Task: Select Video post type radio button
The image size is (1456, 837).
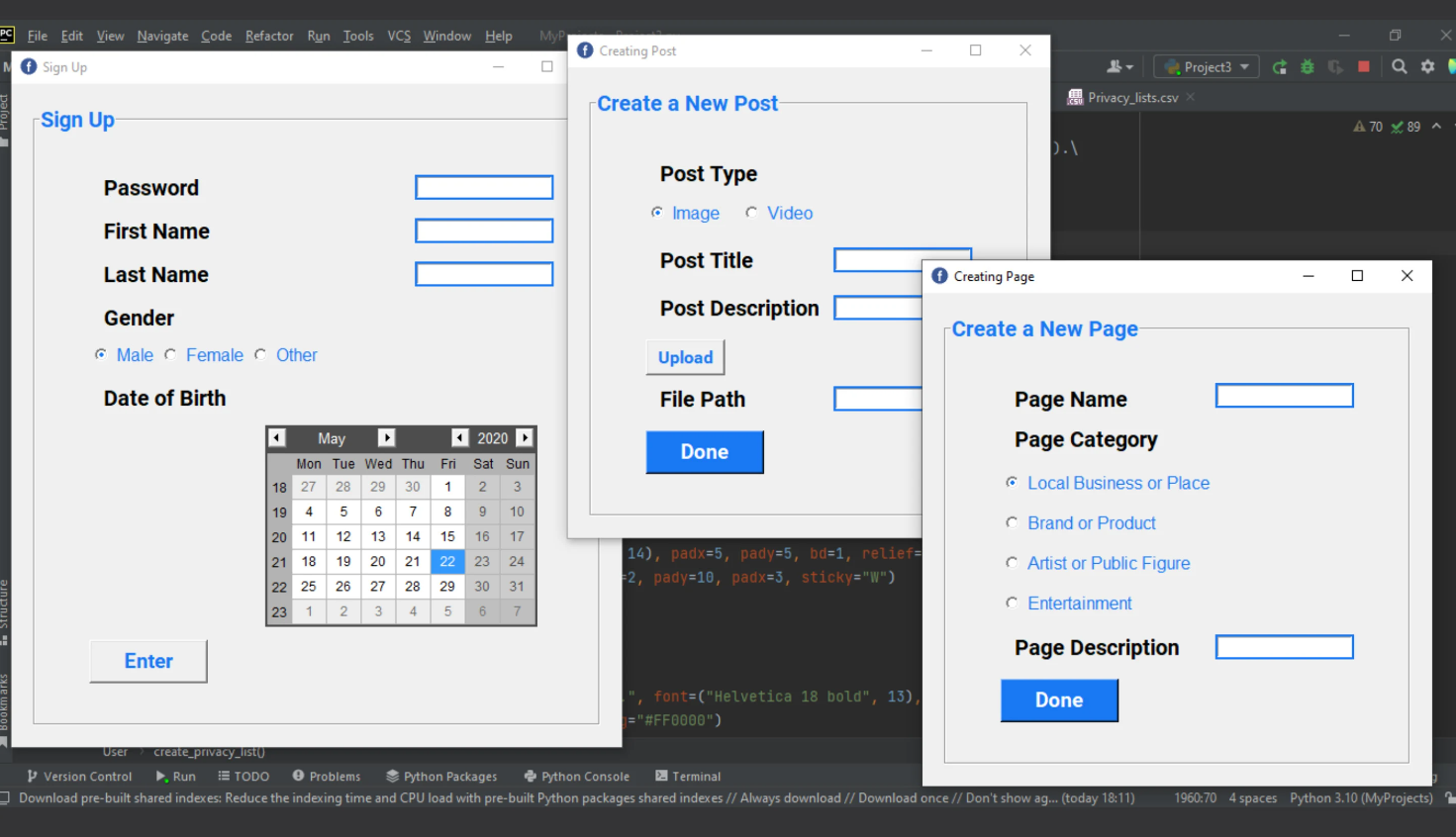Action: click(752, 212)
